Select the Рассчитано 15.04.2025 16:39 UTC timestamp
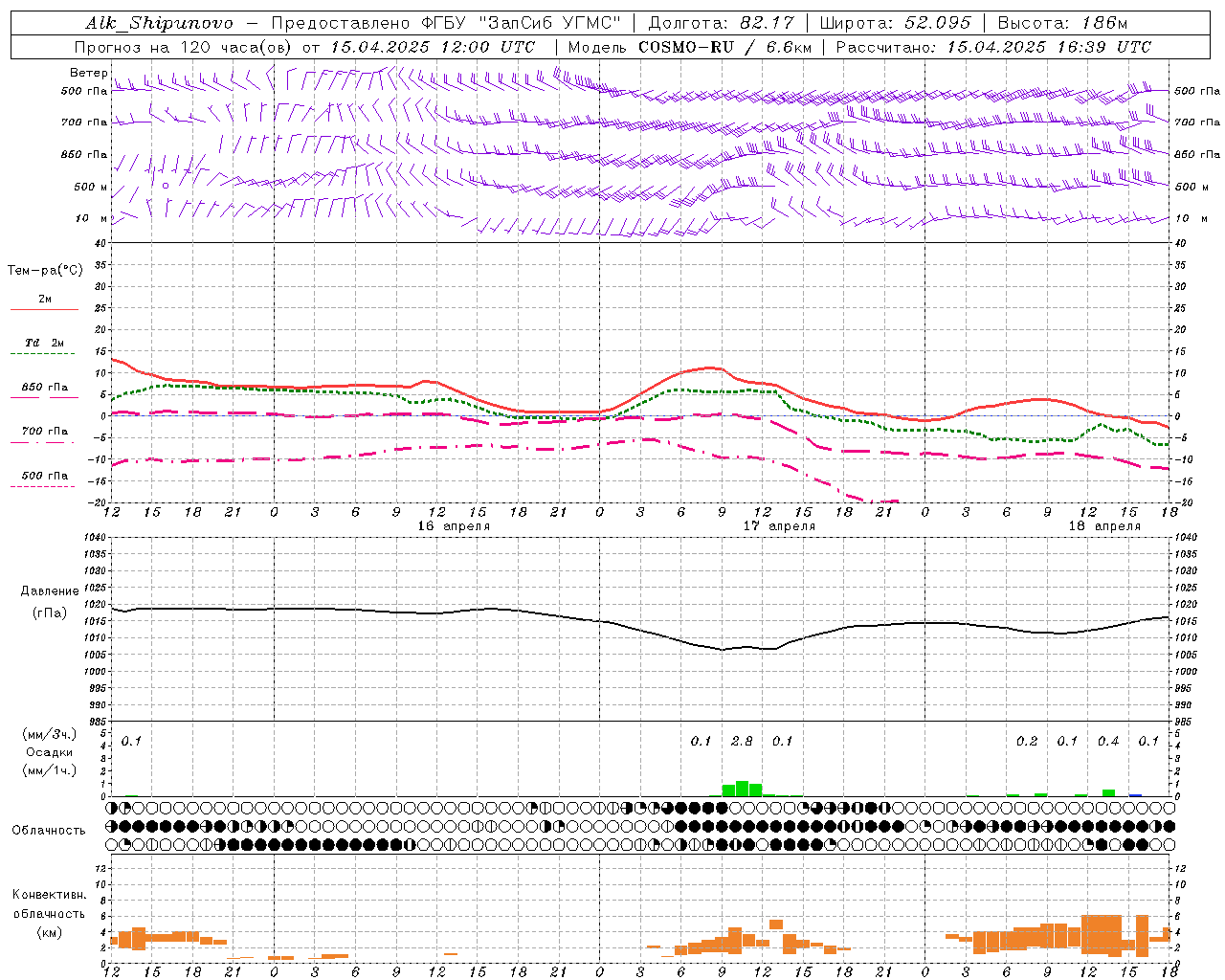1225x980 pixels. click(993, 47)
